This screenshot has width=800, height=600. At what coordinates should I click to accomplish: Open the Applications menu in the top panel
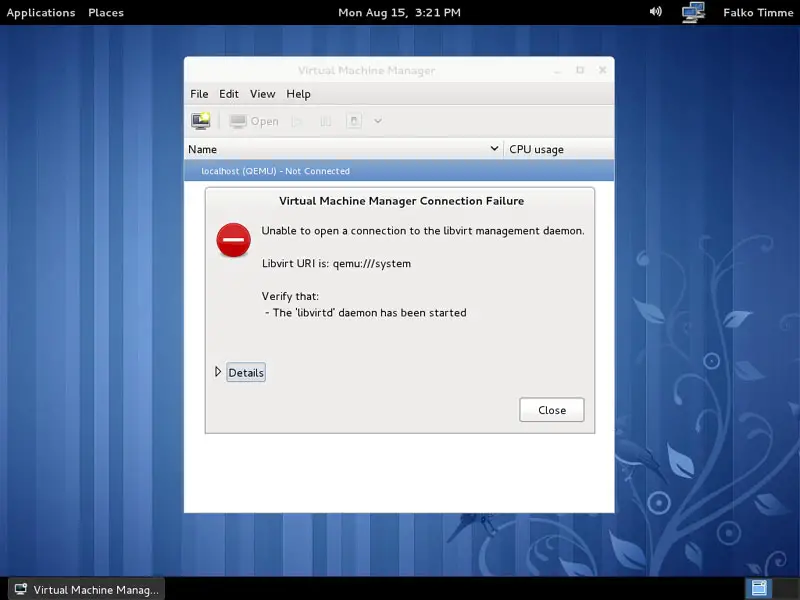[41, 12]
